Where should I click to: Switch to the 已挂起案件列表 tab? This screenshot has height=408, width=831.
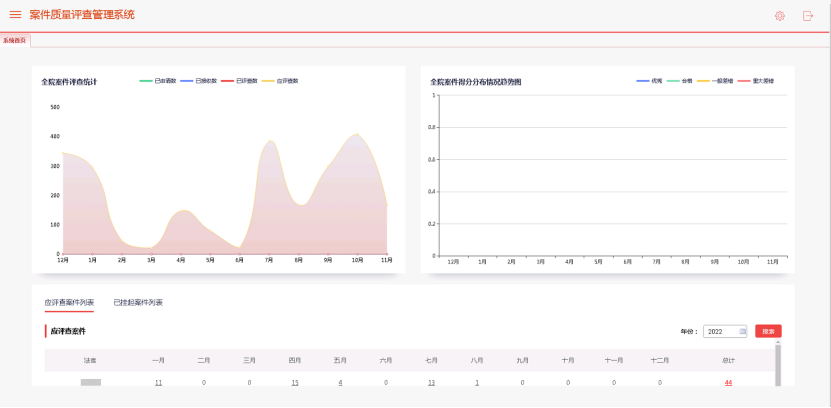(x=137, y=302)
